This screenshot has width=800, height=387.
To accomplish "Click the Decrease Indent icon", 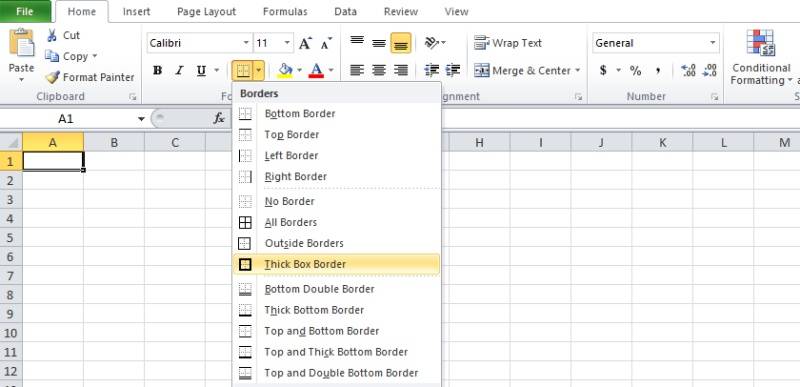I will pyautogui.click(x=432, y=70).
